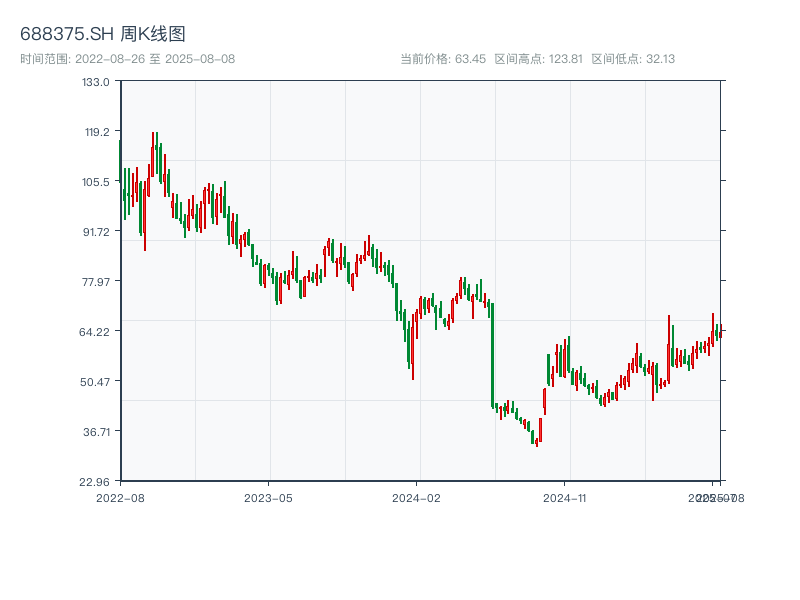Click the 2024-02 x-axis date label
This screenshot has width=800, height=600.
[x=416, y=497]
